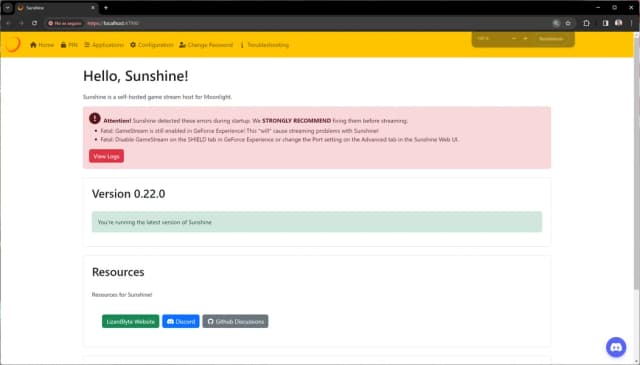Screen dimensions: 640x365
Task: Minimize the browser window
Action: 598,8
